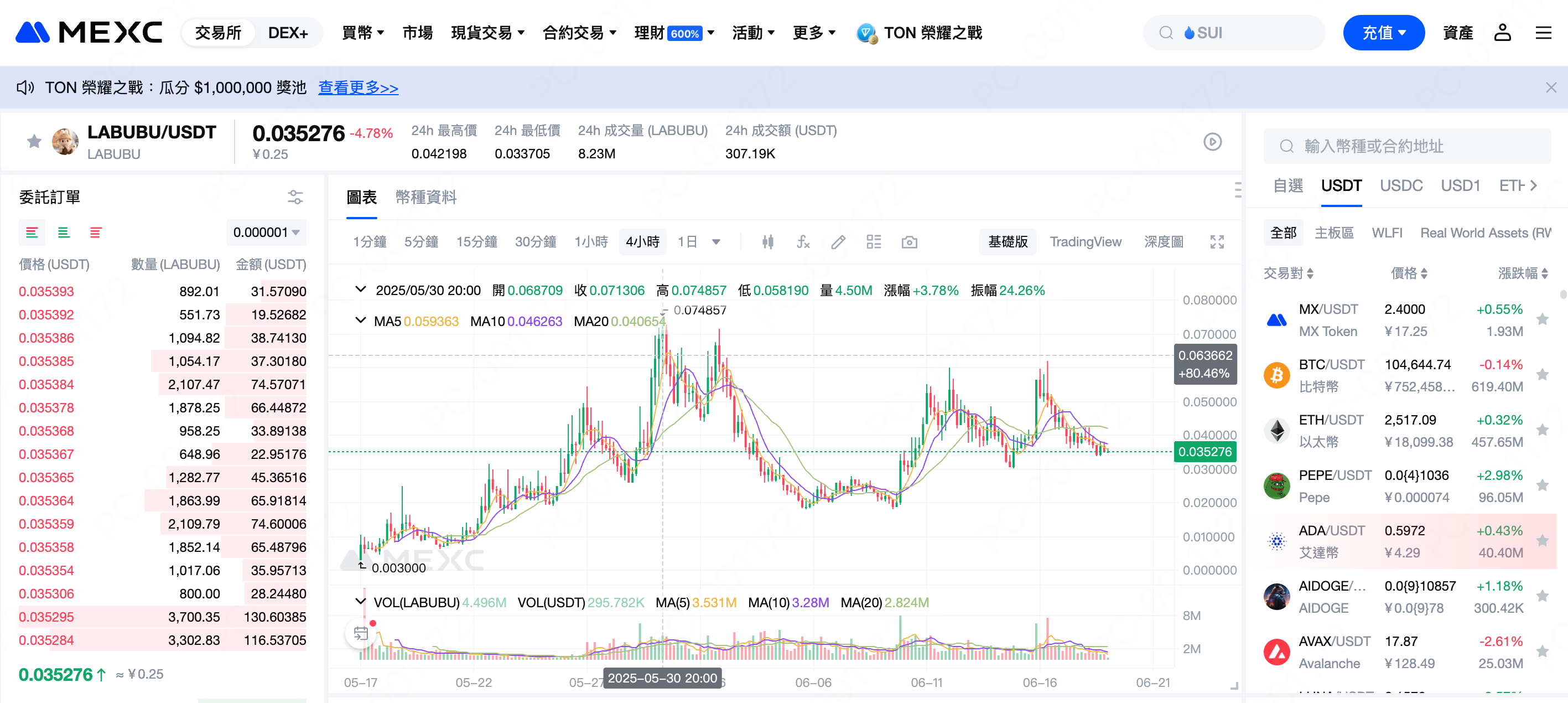This screenshot has height=703, width=1568.
Task: Select the 15分鐘 interval
Action: point(476,242)
